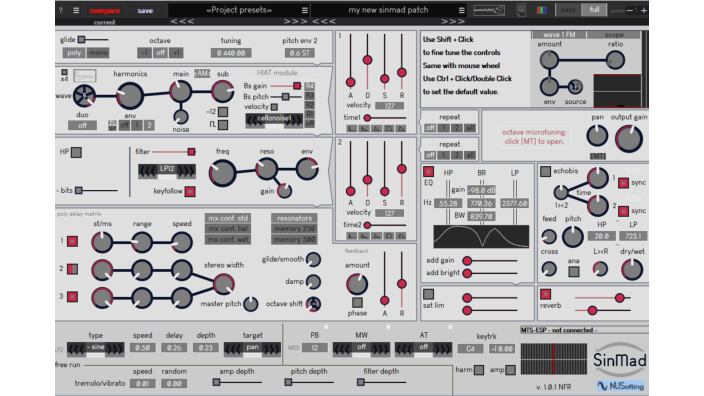The width and height of the screenshot is (704, 396).
Task: Enable the sat lim checkbox
Action: pos(428,294)
